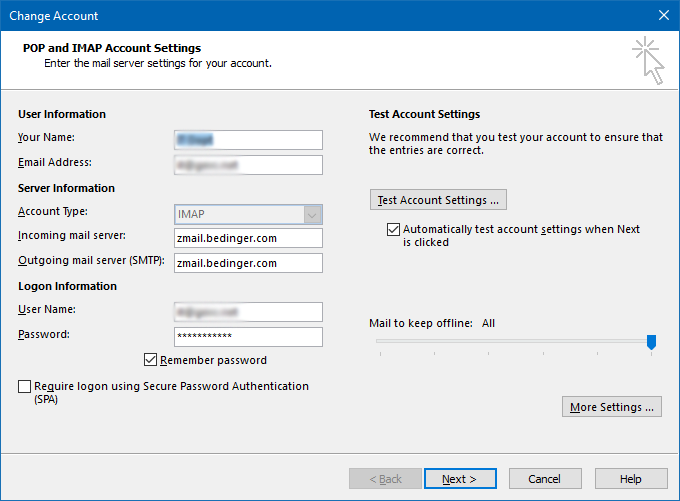Click the 'Account Type:' label
This screenshot has height=501, width=680.
pyautogui.click(x=52, y=211)
